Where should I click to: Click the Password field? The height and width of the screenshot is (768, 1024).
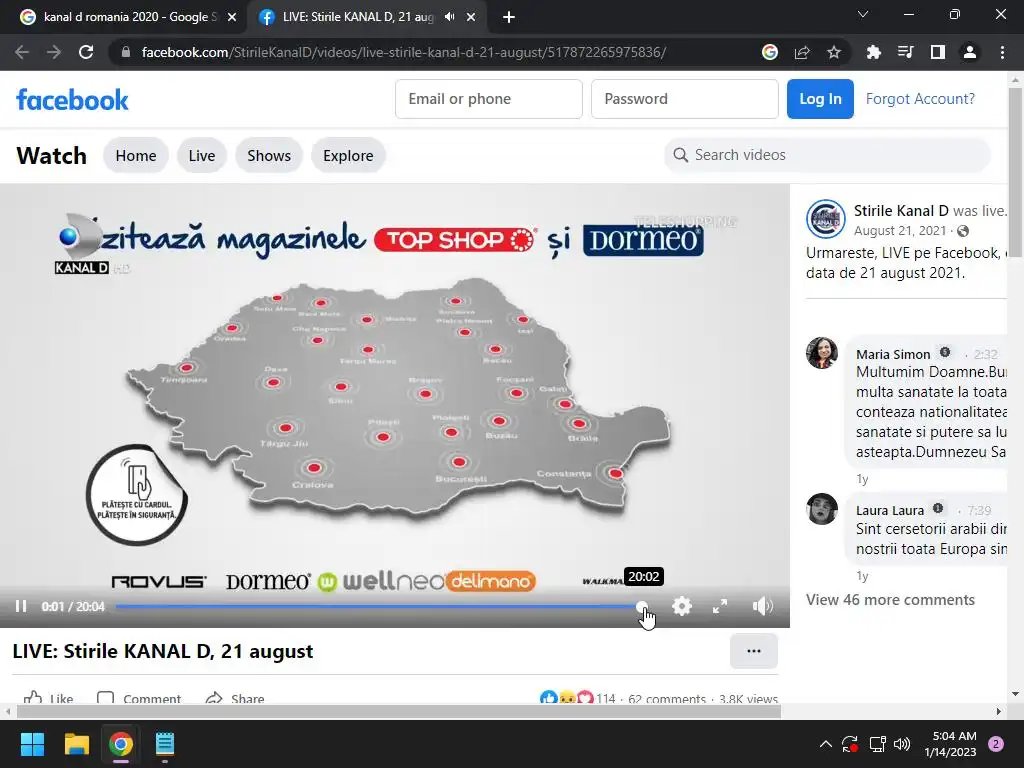[x=684, y=99]
